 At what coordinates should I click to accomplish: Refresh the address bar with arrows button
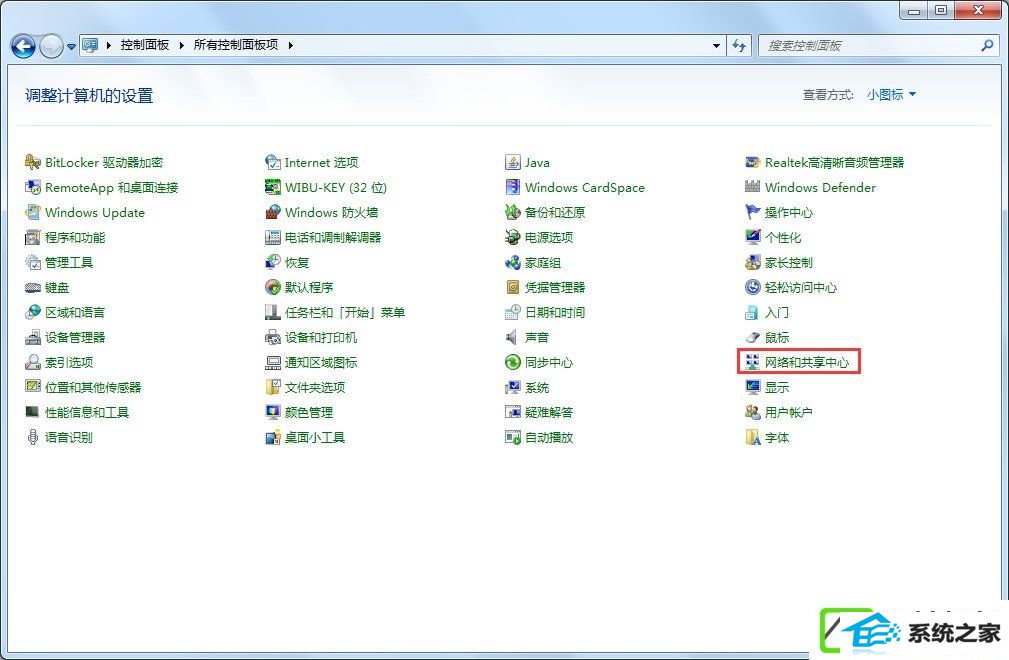[739, 46]
